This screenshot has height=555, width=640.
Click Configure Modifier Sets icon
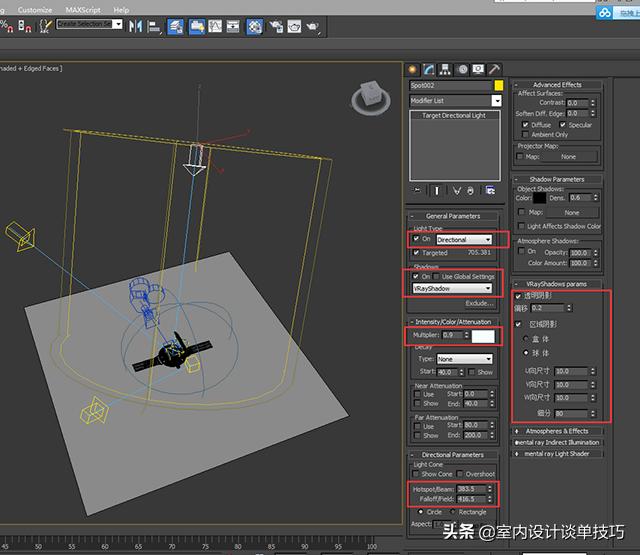(x=490, y=191)
